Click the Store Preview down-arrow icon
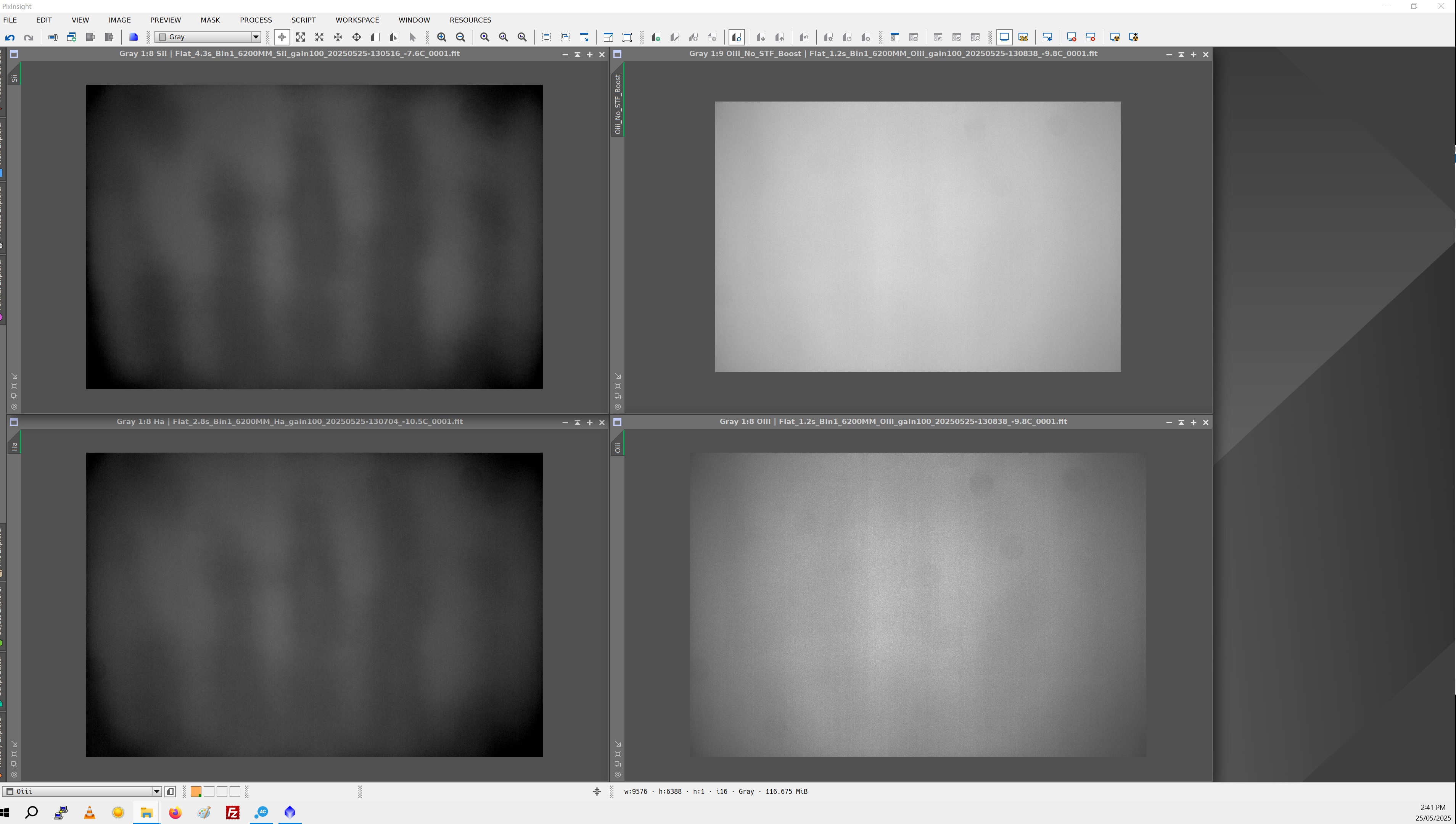 point(761,37)
